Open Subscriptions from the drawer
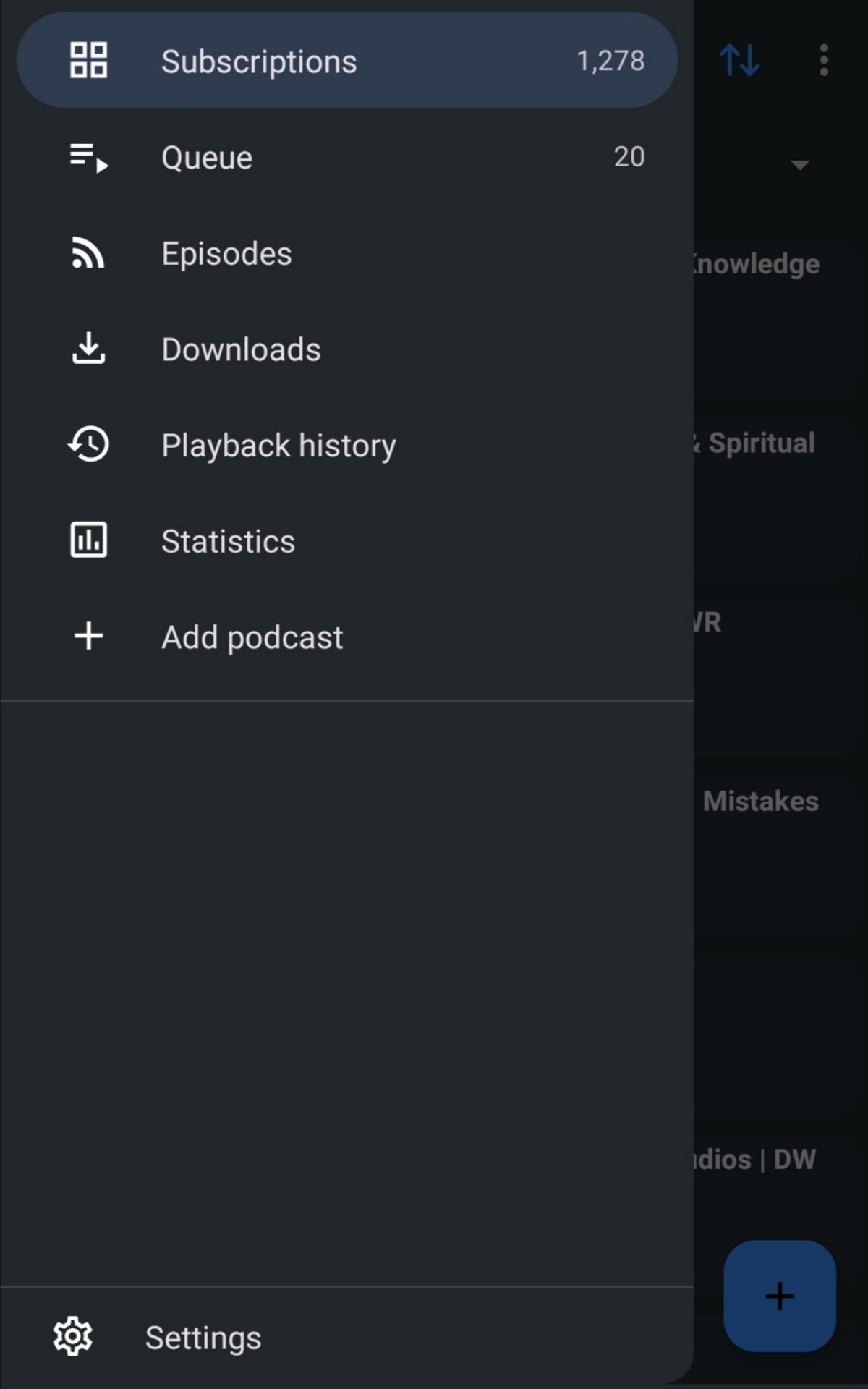This screenshot has width=868, height=1389. click(x=259, y=61)
